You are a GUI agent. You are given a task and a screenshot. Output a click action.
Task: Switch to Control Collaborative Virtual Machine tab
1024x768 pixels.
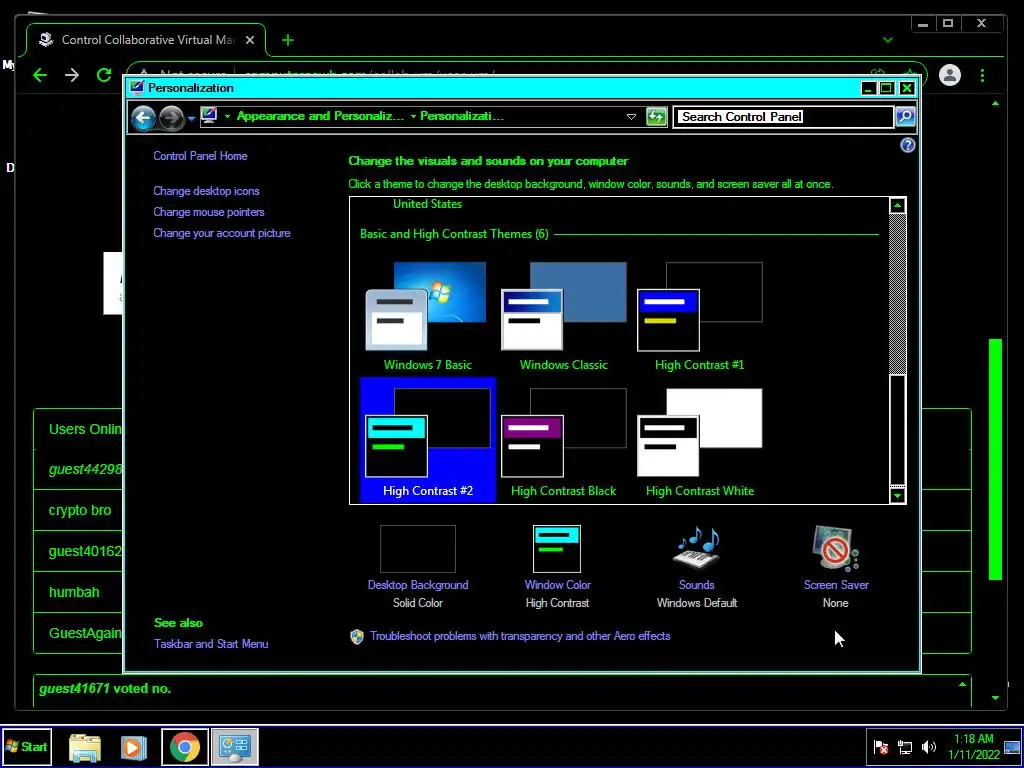coord(146,40)
